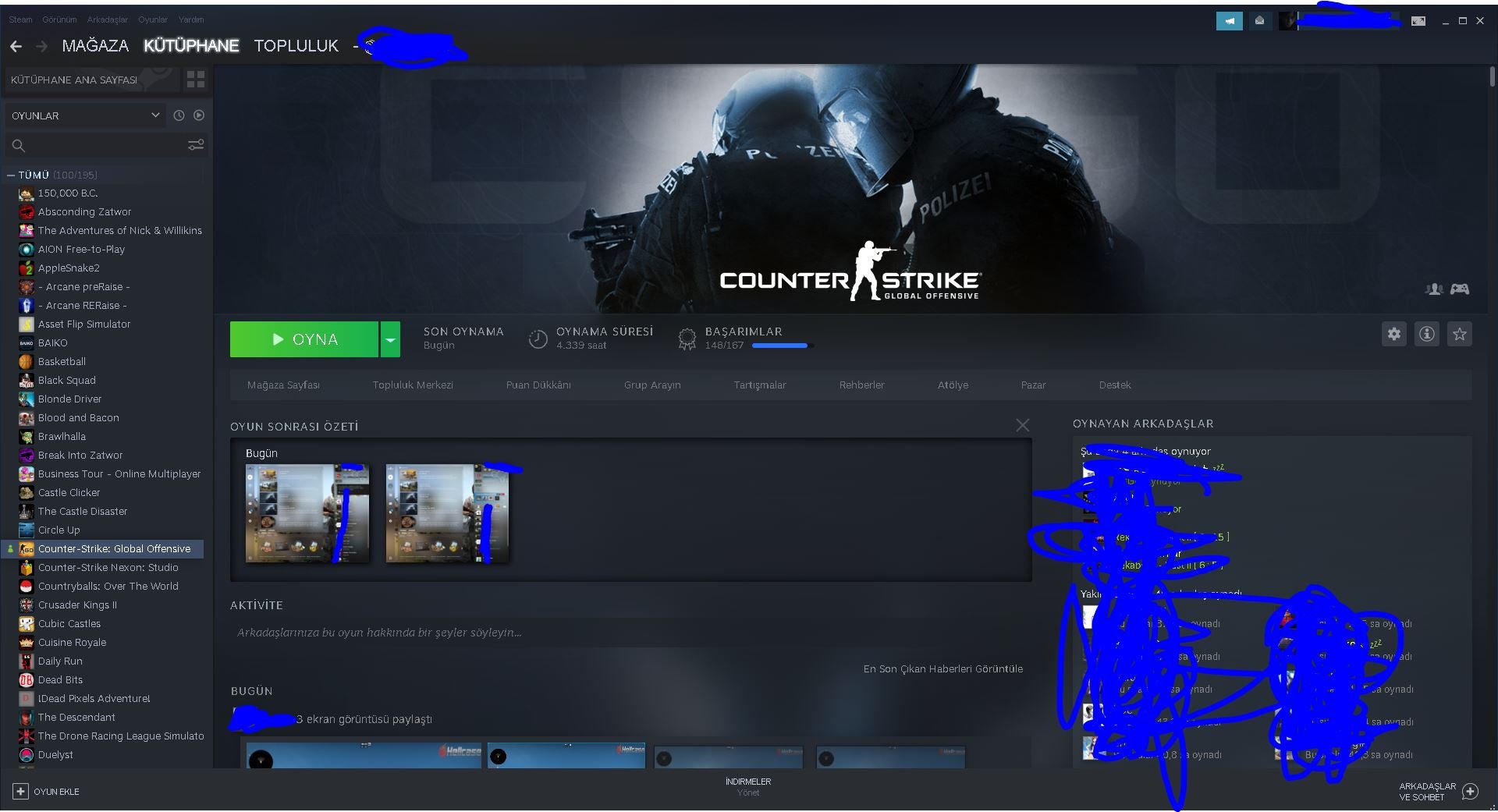Open the grid collections view icon

[196, 80]
